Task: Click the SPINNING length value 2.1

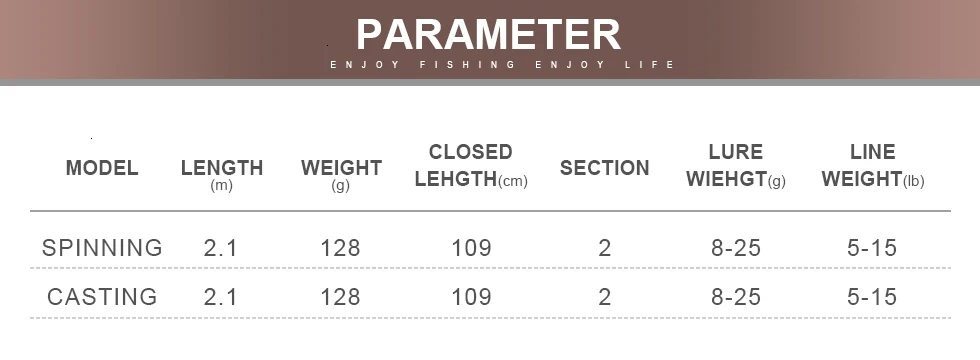Action: click(x=221, y=248)
